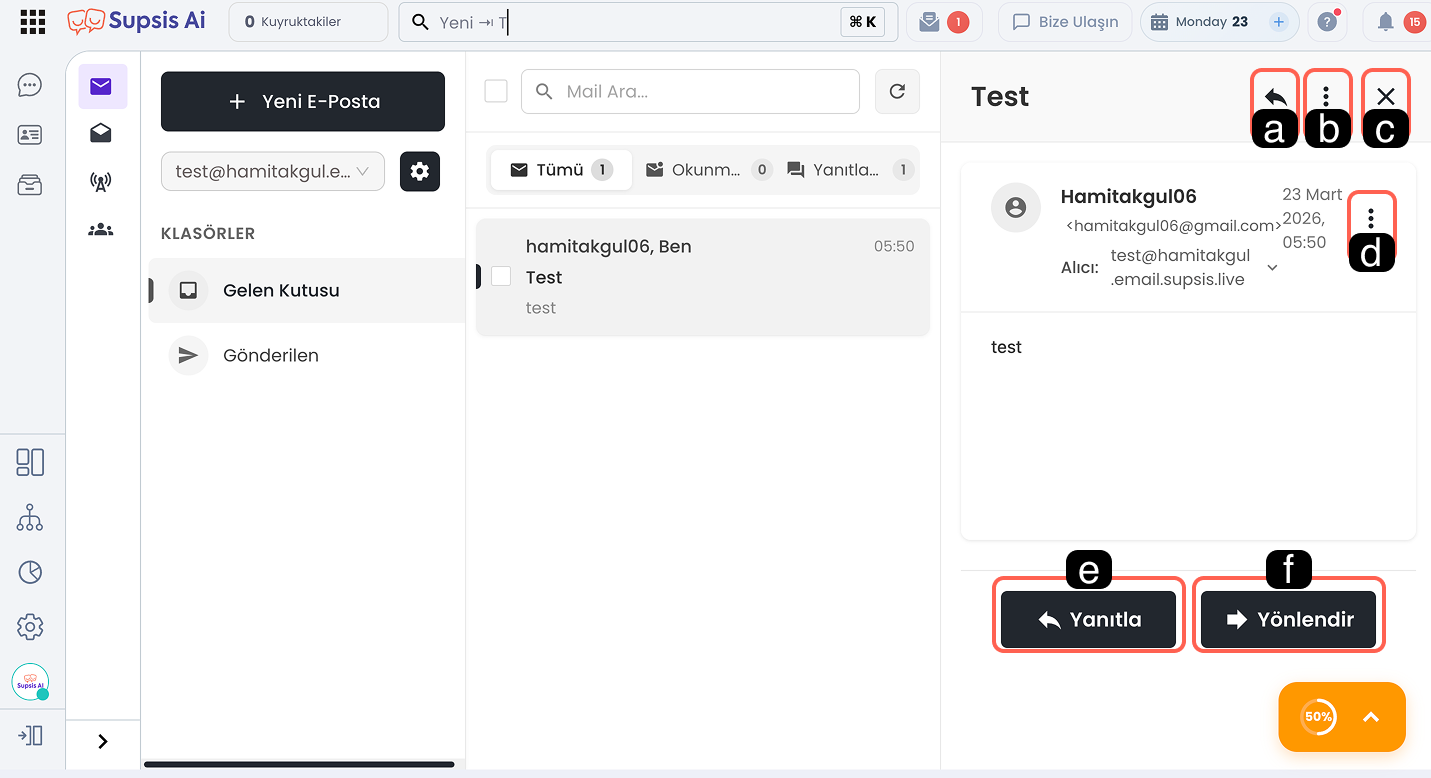
Task: Select the Test email checkbox
Action: pyautogui.click(x=501, y=276)
